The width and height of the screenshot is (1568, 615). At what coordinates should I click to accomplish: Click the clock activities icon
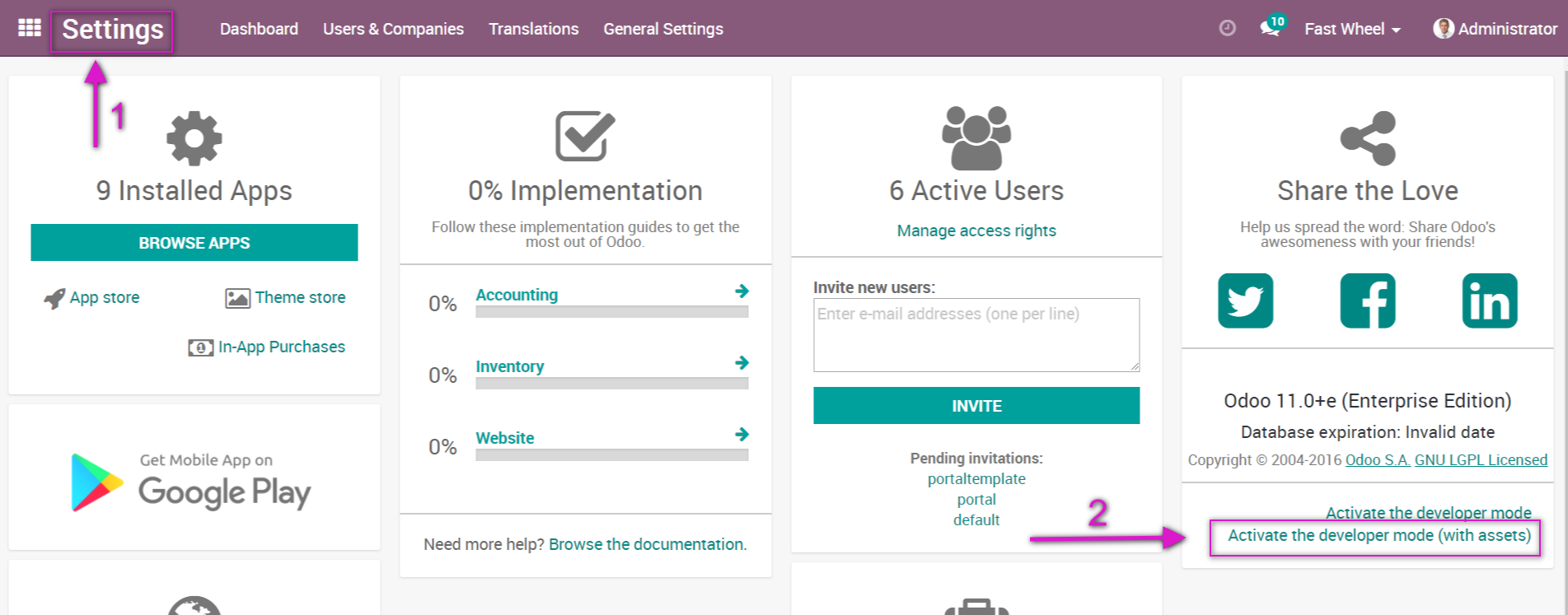pyautogui.click(x=1227, y=29)
